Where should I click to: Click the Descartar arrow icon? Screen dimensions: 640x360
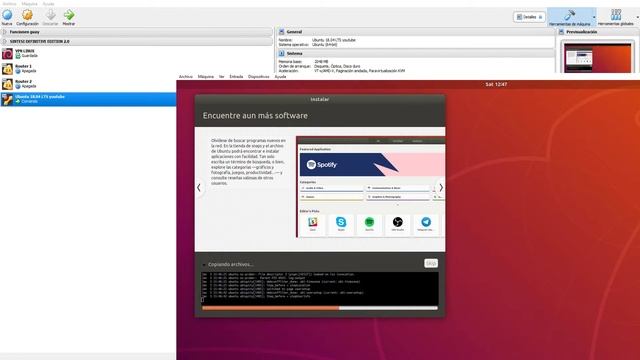pyautogui.click(x=51, y=16)
